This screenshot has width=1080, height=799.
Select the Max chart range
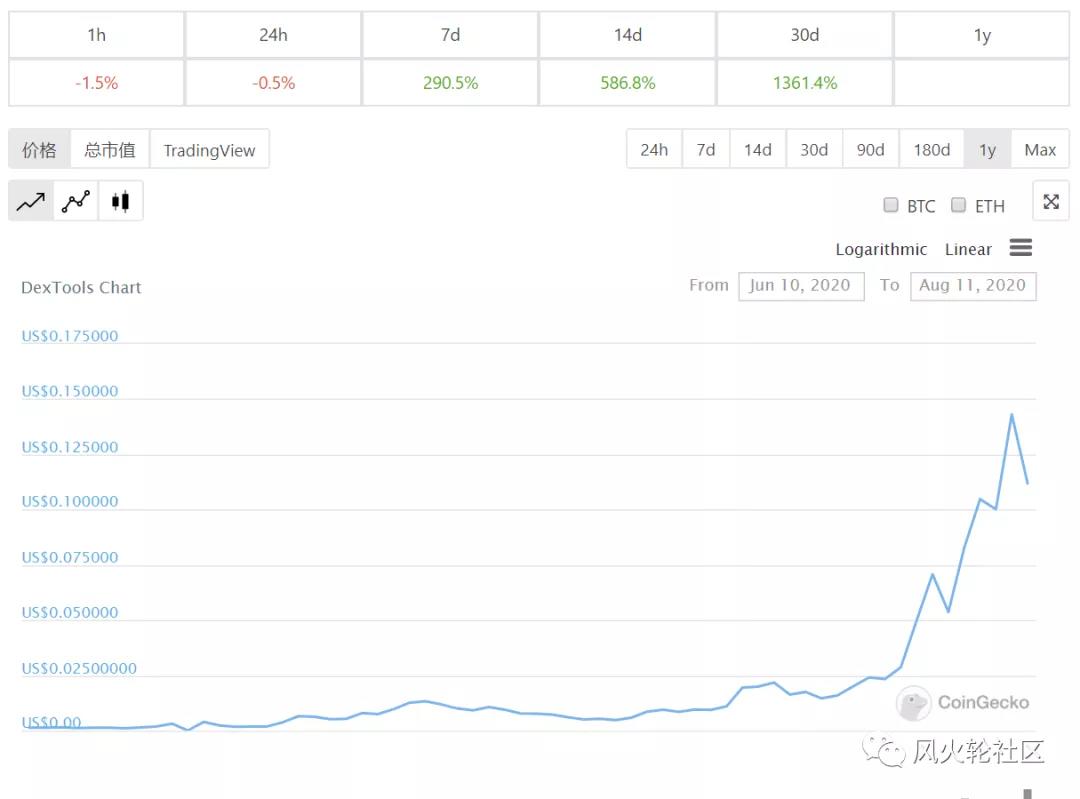pyautogui.click(x=1040, y=149)
